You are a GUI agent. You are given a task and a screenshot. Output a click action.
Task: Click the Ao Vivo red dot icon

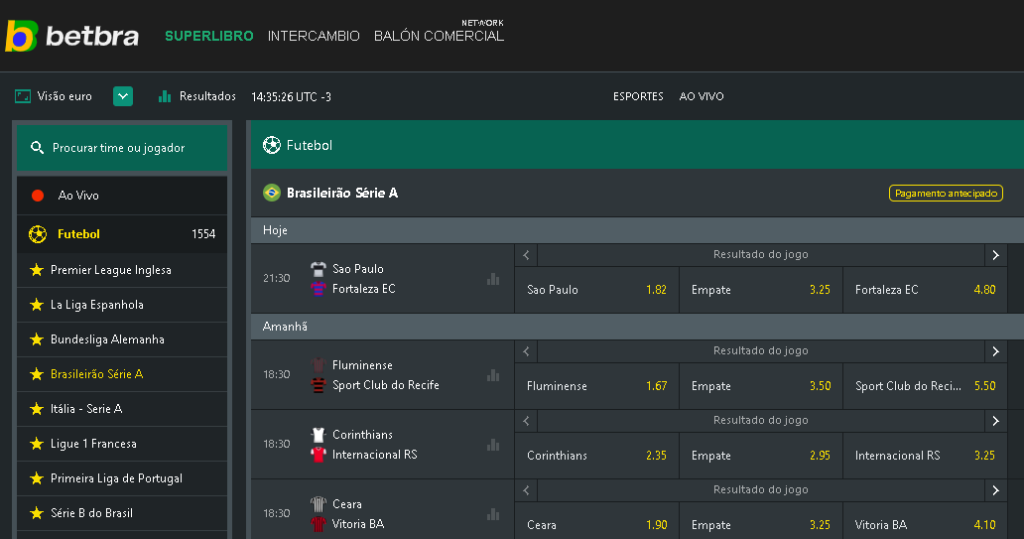pyautogui.click(x=38, y=196)
